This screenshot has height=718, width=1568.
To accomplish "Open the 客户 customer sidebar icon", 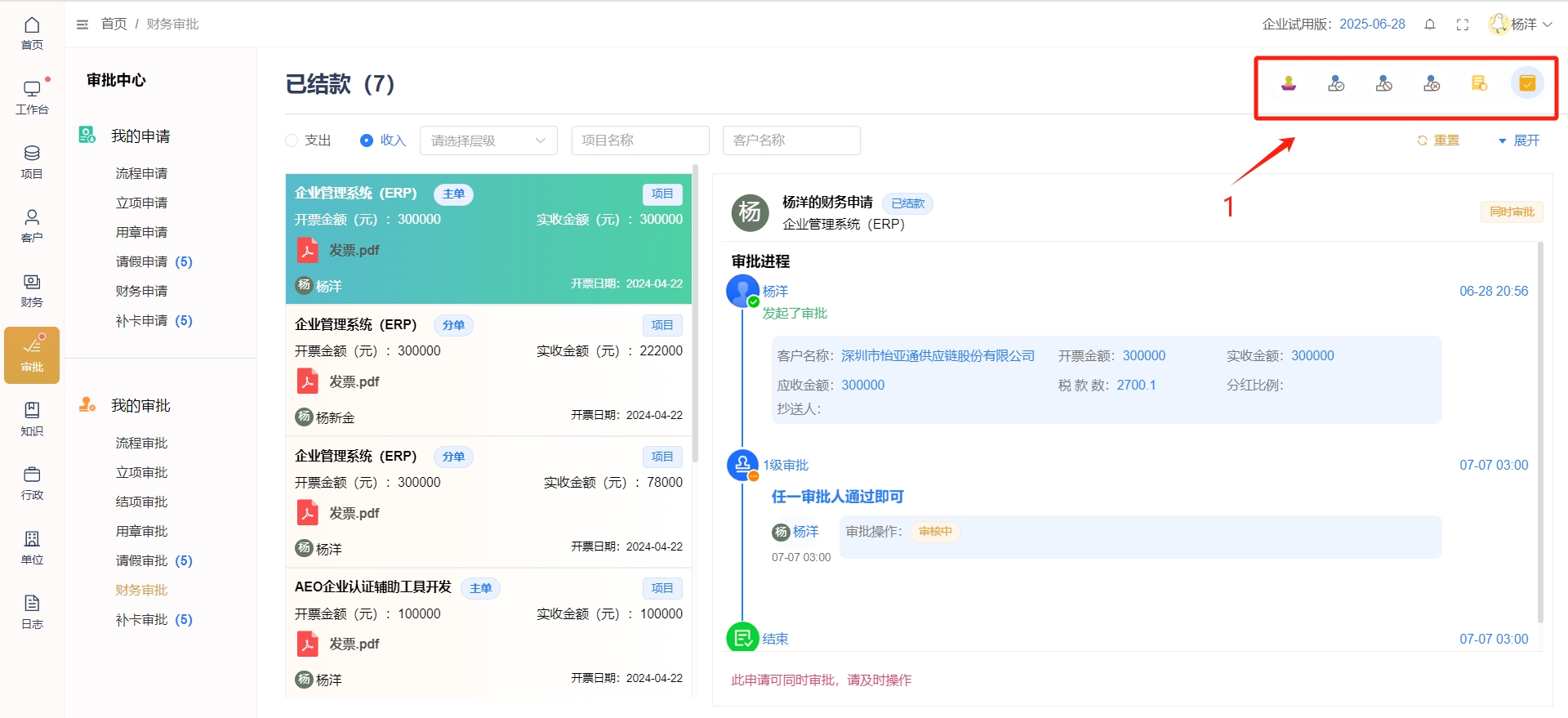I will 32,226.
